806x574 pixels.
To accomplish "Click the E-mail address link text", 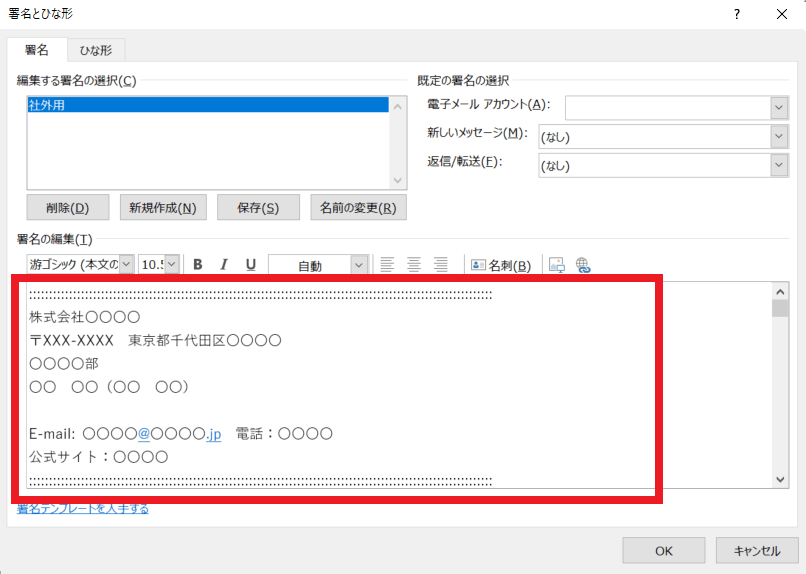I will pos(152,434).
